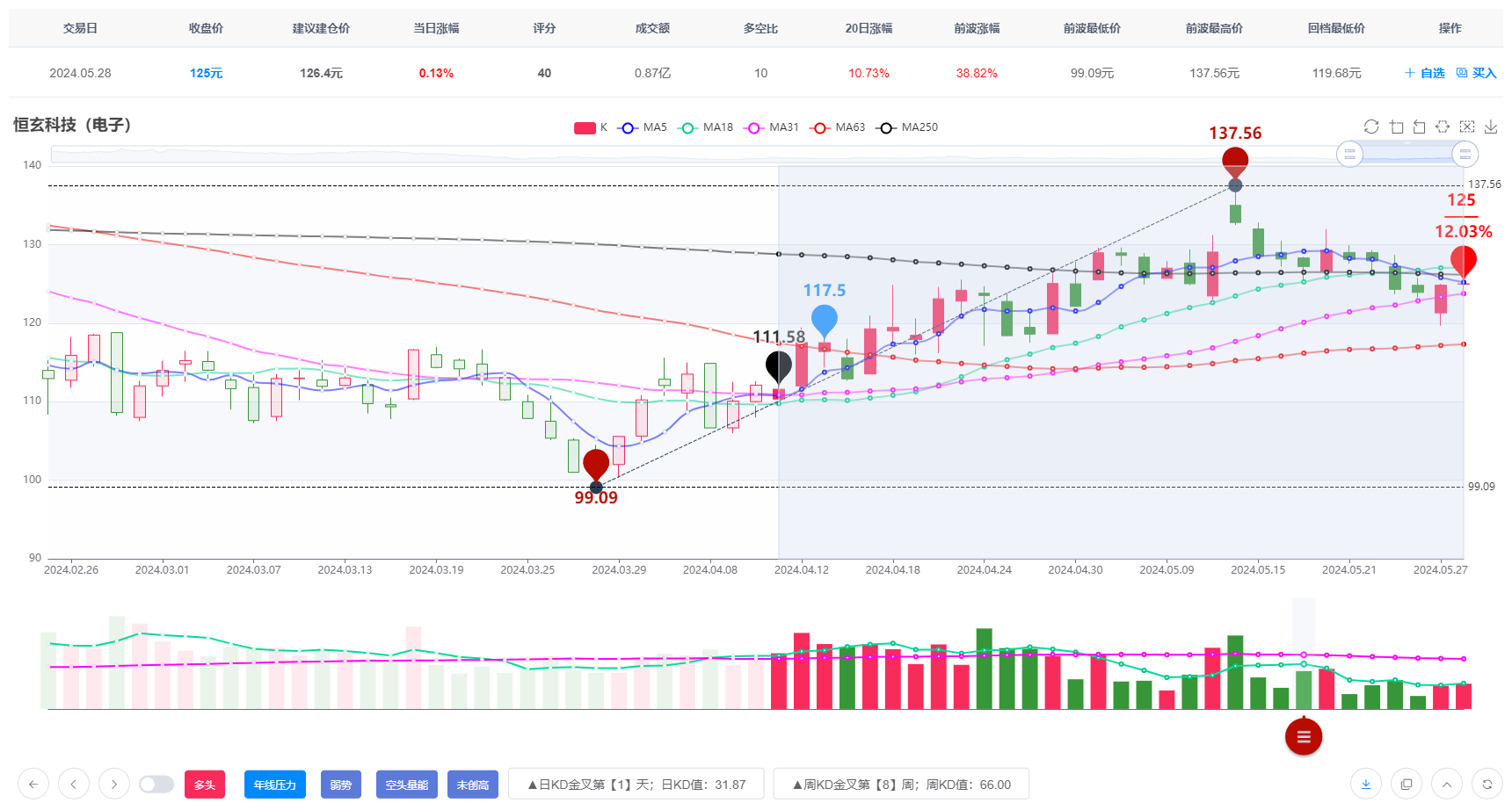Click the 当日涨幅 column header
The height and width of the screenshot is (803, 1512).
(x=436, y=28)
